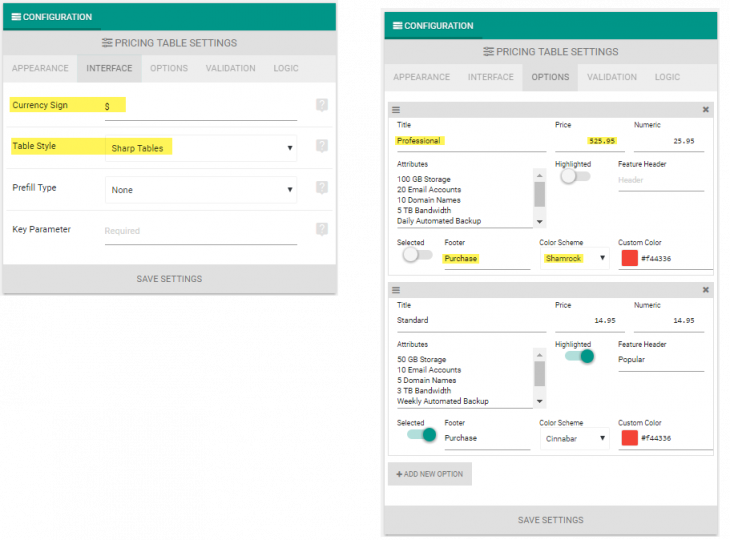Click the Add New Option button

430,474
